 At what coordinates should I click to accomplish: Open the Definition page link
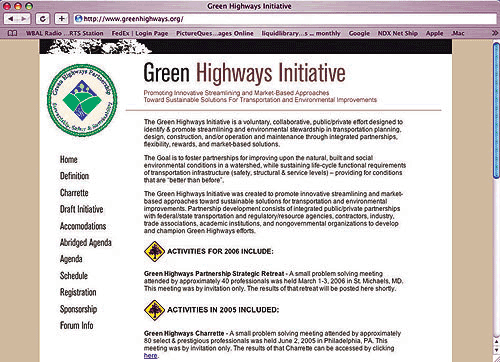point(74,176)
